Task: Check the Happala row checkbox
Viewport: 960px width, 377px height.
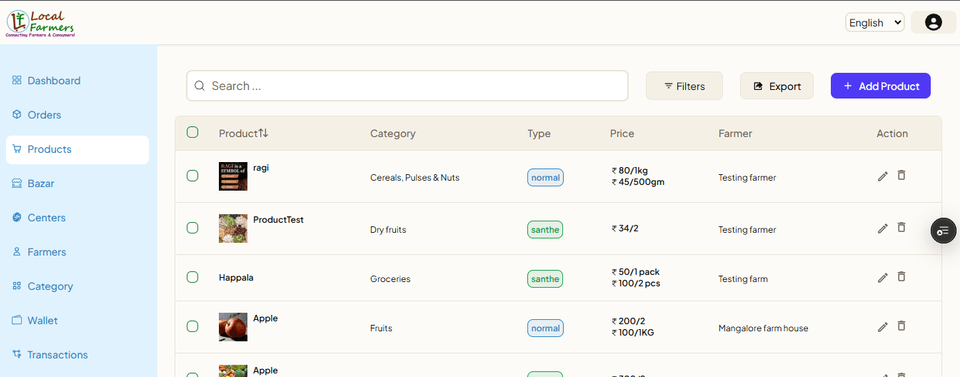Action: click(192, 277)
